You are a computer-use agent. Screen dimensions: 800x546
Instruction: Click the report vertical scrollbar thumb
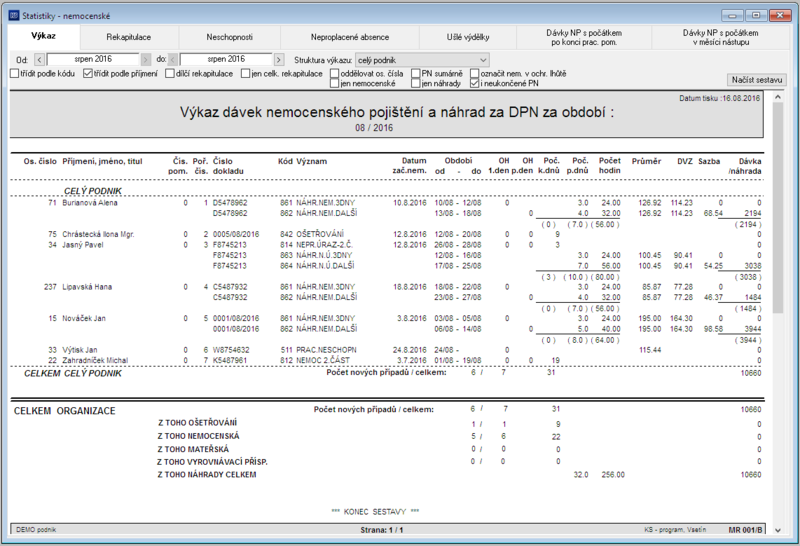pyautogui.click(x=778, y=208)
